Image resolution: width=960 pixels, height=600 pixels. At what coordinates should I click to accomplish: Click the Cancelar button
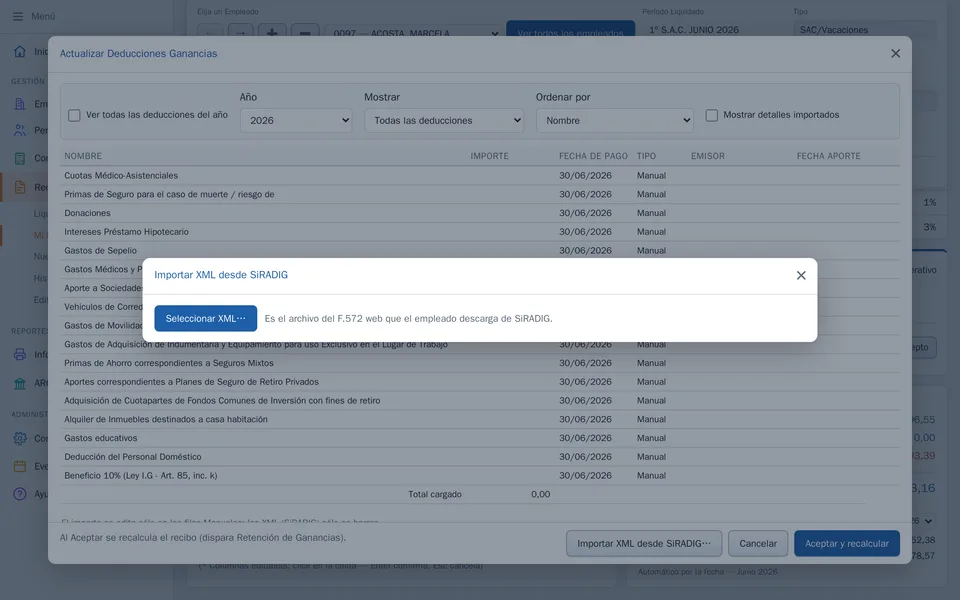click(x=758, y=544)
